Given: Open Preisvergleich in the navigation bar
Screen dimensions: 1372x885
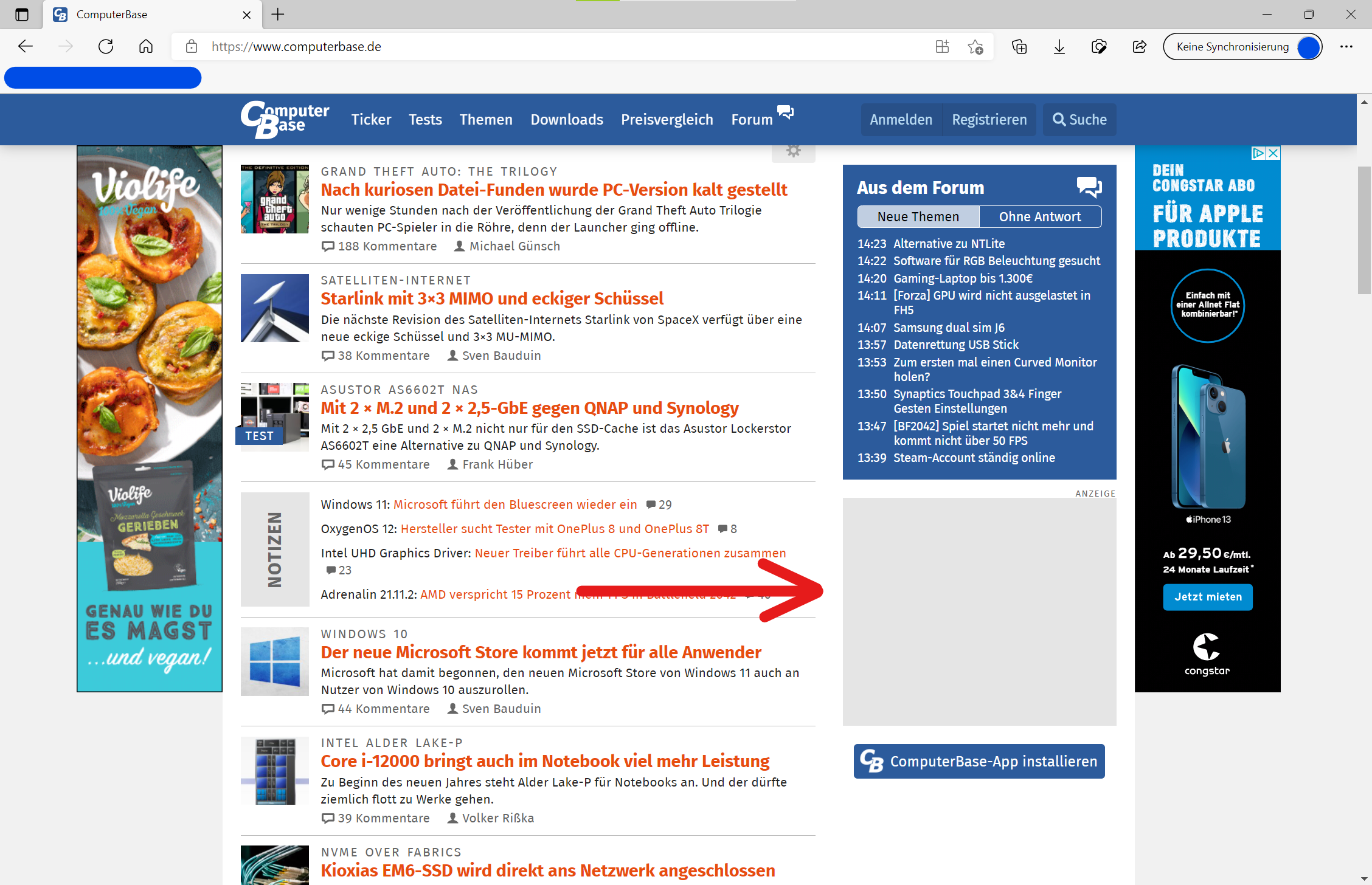Looking at the screenshot, I should 667,120.
